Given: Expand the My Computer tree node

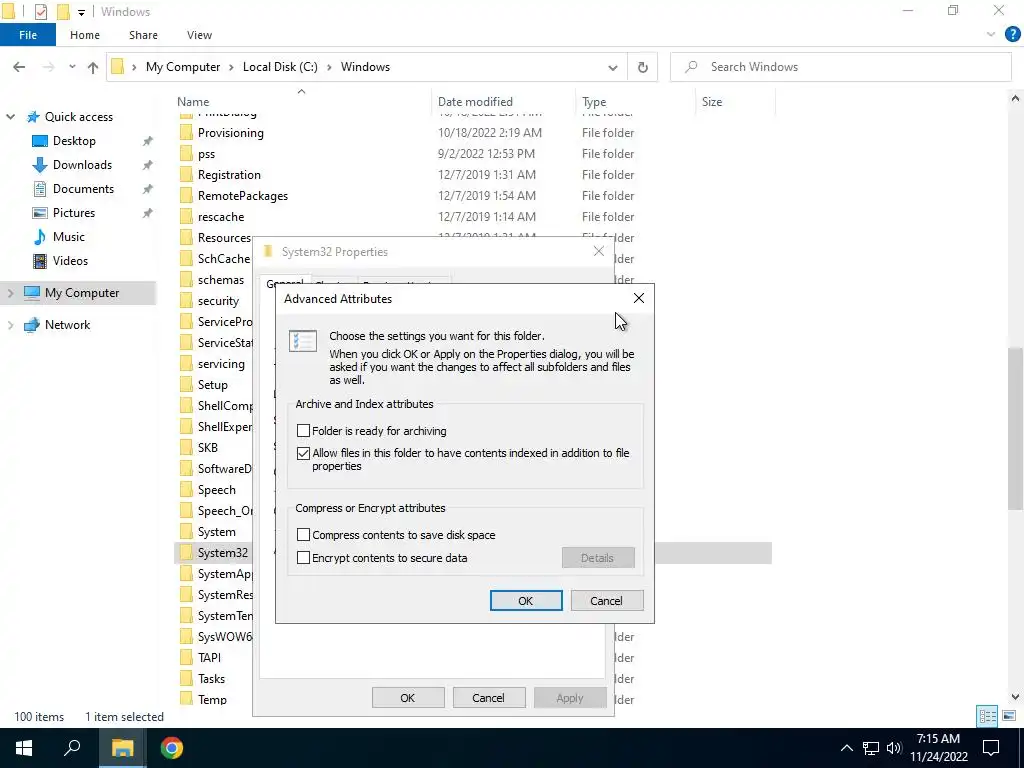Looking at the screenshot, I should click(x=10, y=293).
